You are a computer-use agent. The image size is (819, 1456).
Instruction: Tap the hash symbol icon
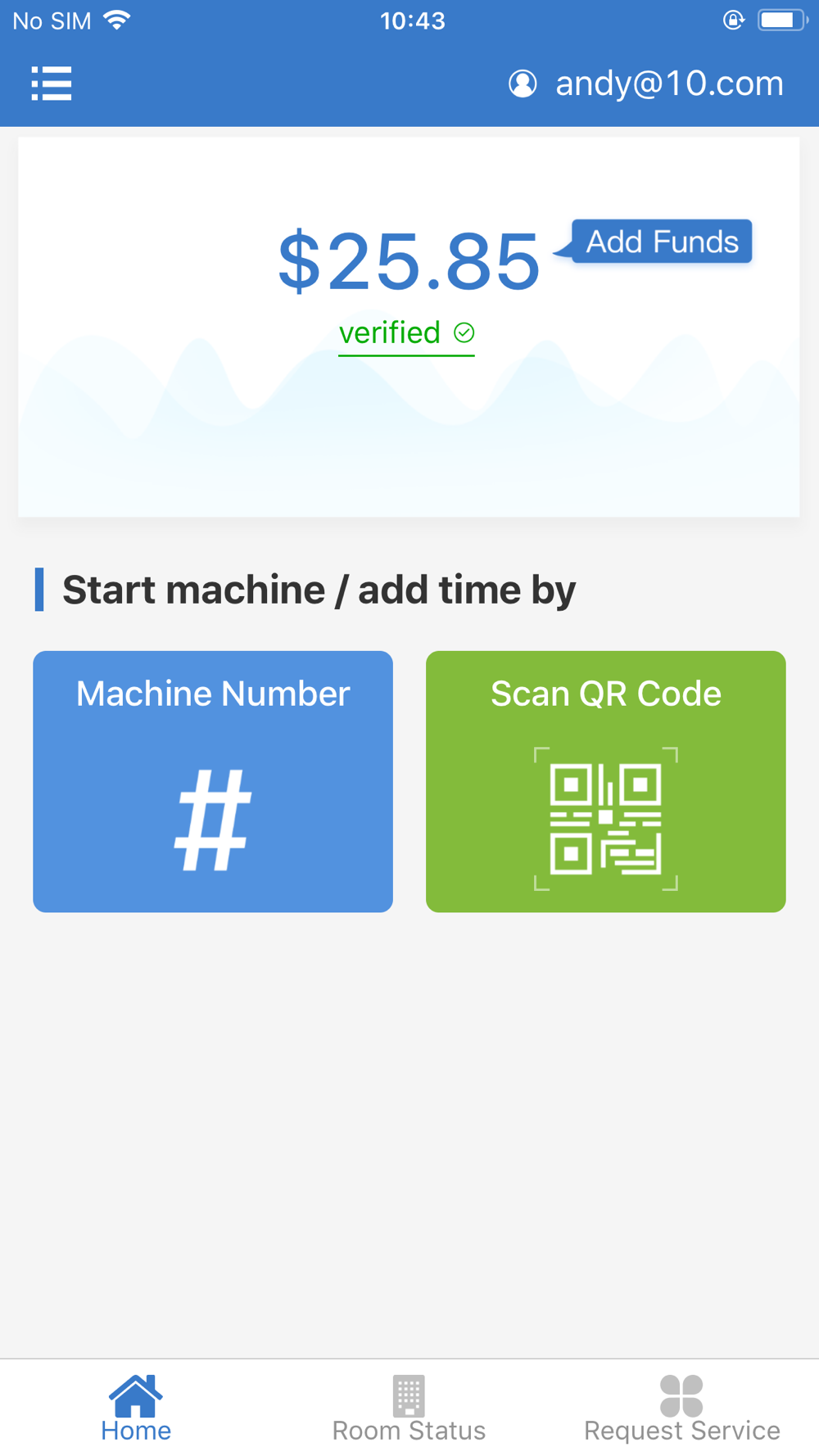[213, 820]
